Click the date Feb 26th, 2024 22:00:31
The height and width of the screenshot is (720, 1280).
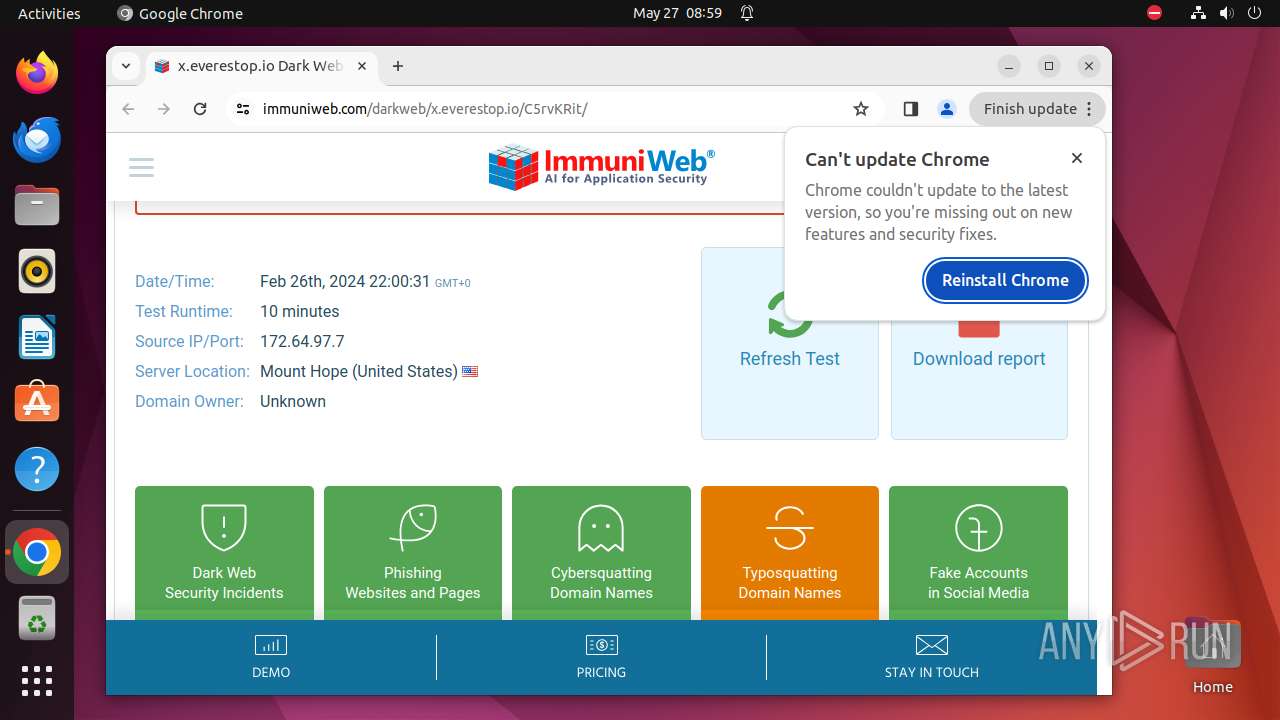(345, 281)
